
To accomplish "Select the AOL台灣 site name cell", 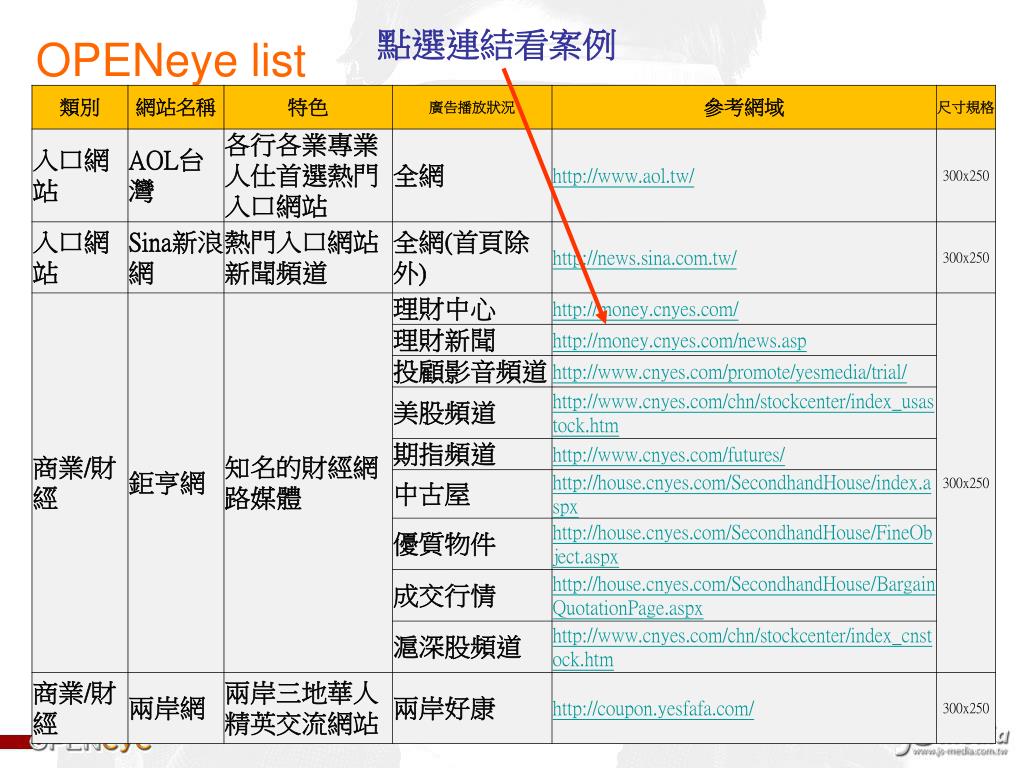I will pyautogui.click(x=176, y=176).
